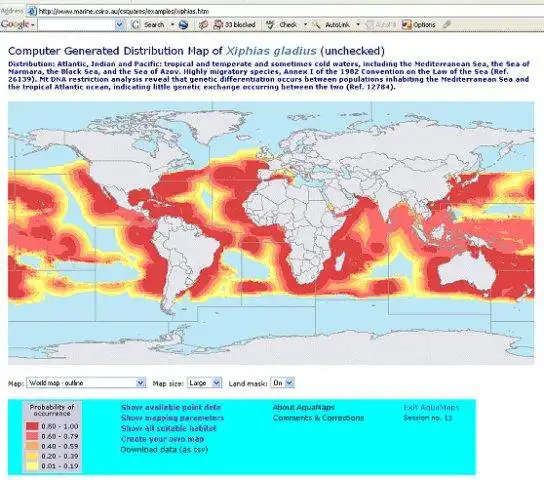Toggle the Land mask dropdown set to On
Image resolution: width=544 pixels, height=480 pixels.
click(x=282, y=383)
